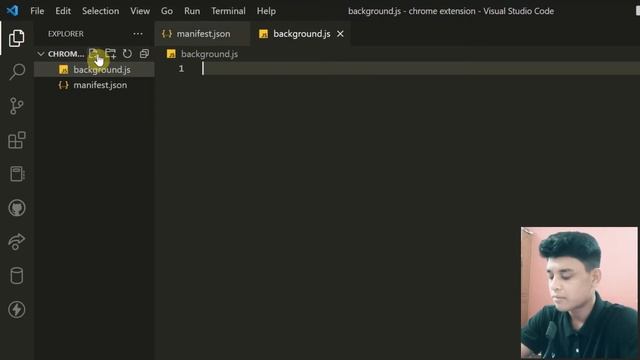Viewport: 640px width, 360px height.
Task: Open the Terminal menu
Action: (228, 11)
